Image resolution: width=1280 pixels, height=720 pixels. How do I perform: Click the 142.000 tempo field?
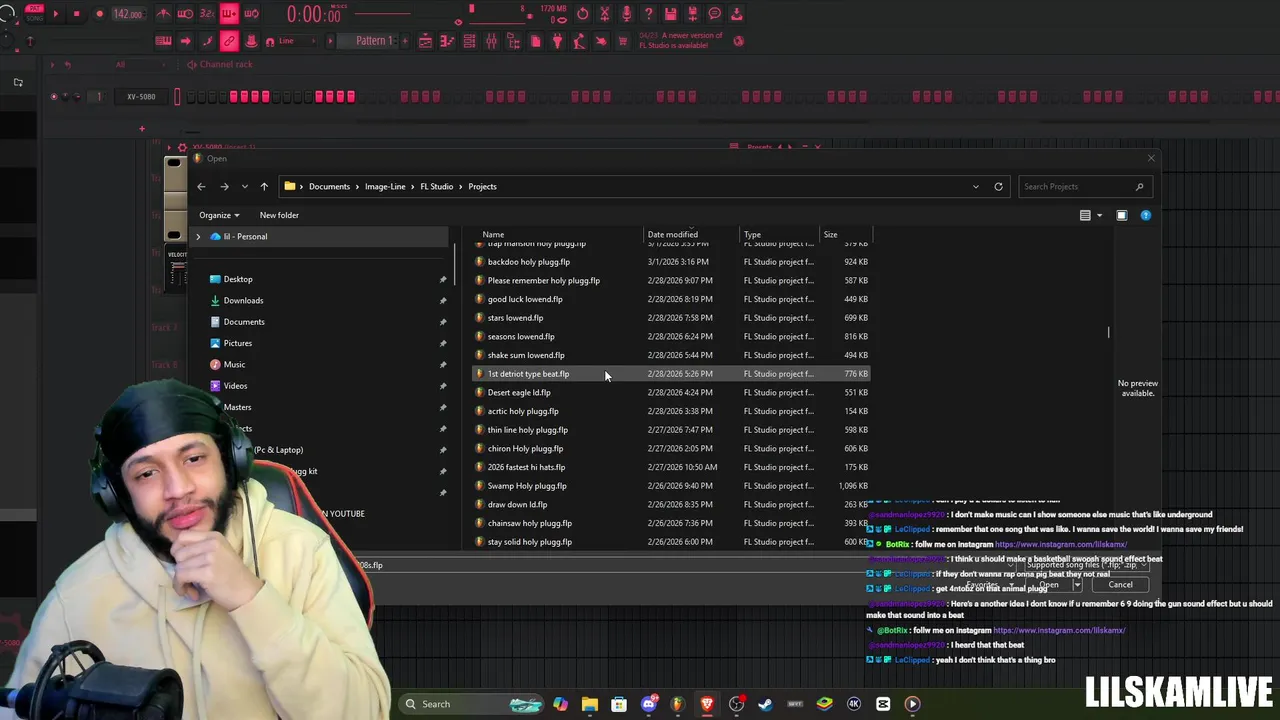coord(128,14)
